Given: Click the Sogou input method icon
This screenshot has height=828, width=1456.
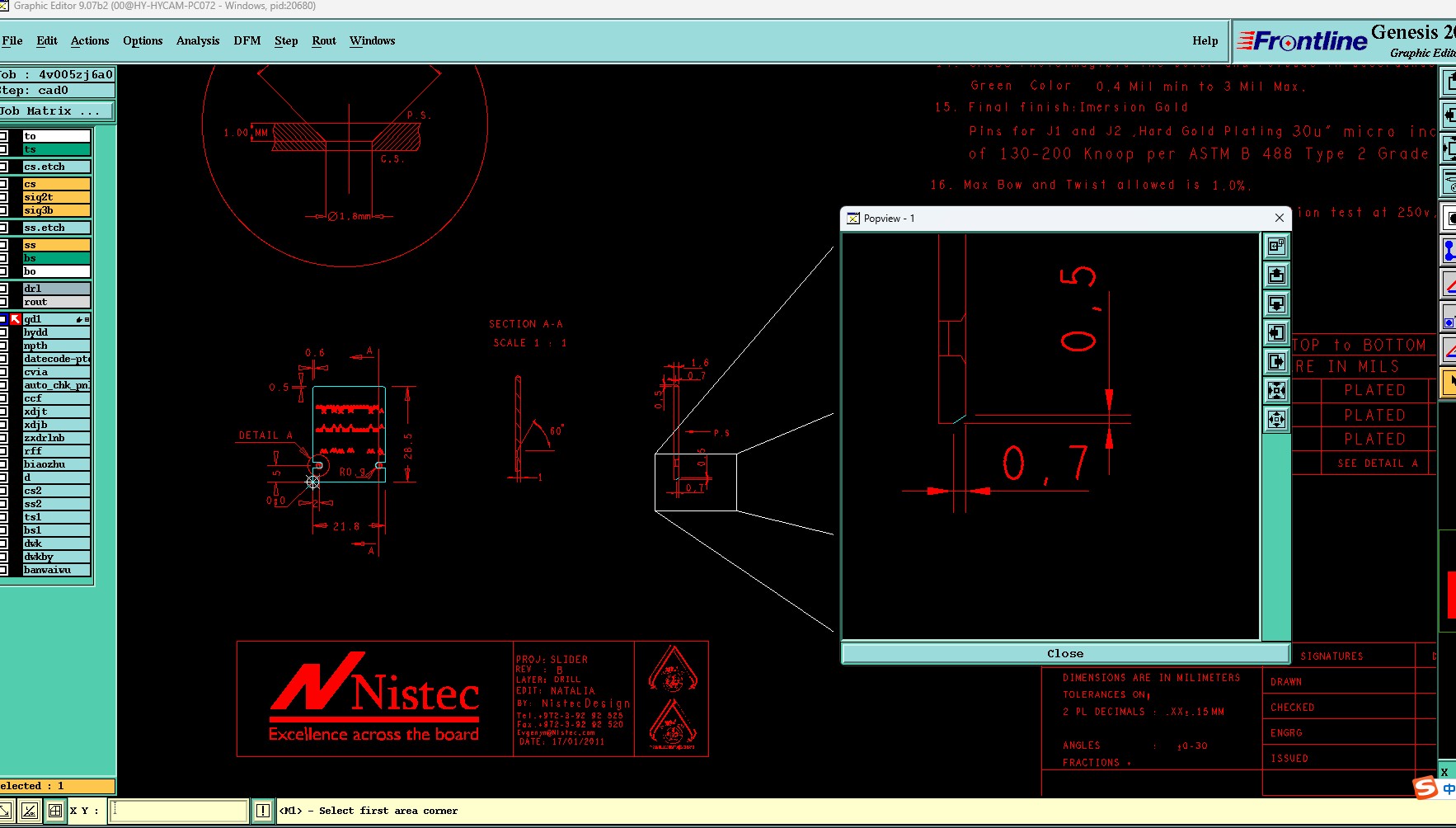Looking at the screenshot, I should [1425, 787].
